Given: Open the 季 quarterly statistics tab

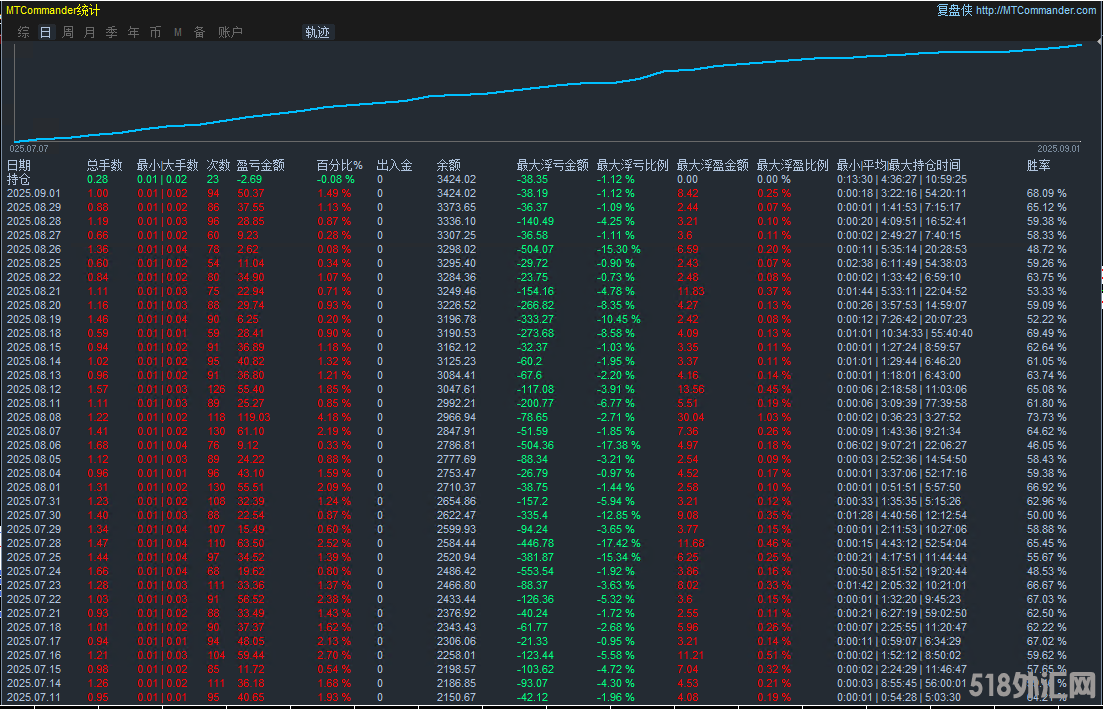Looking at the screenshot, I should (x=112, y=32).
